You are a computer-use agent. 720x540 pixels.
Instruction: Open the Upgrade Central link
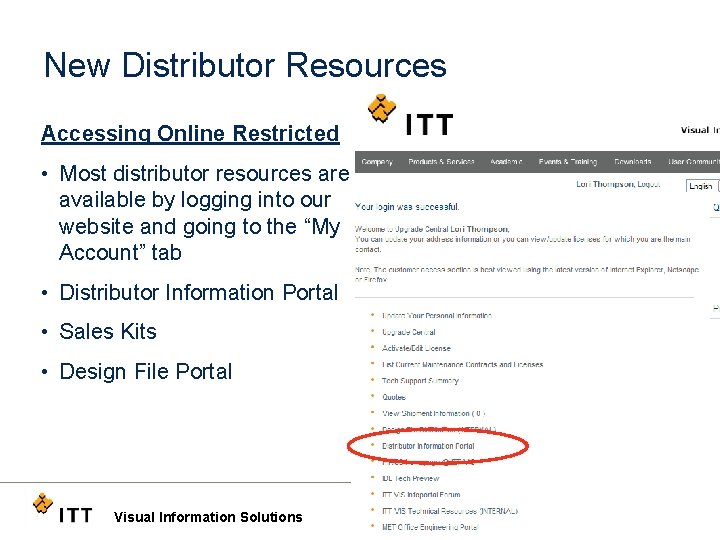[x=409, y=332]
